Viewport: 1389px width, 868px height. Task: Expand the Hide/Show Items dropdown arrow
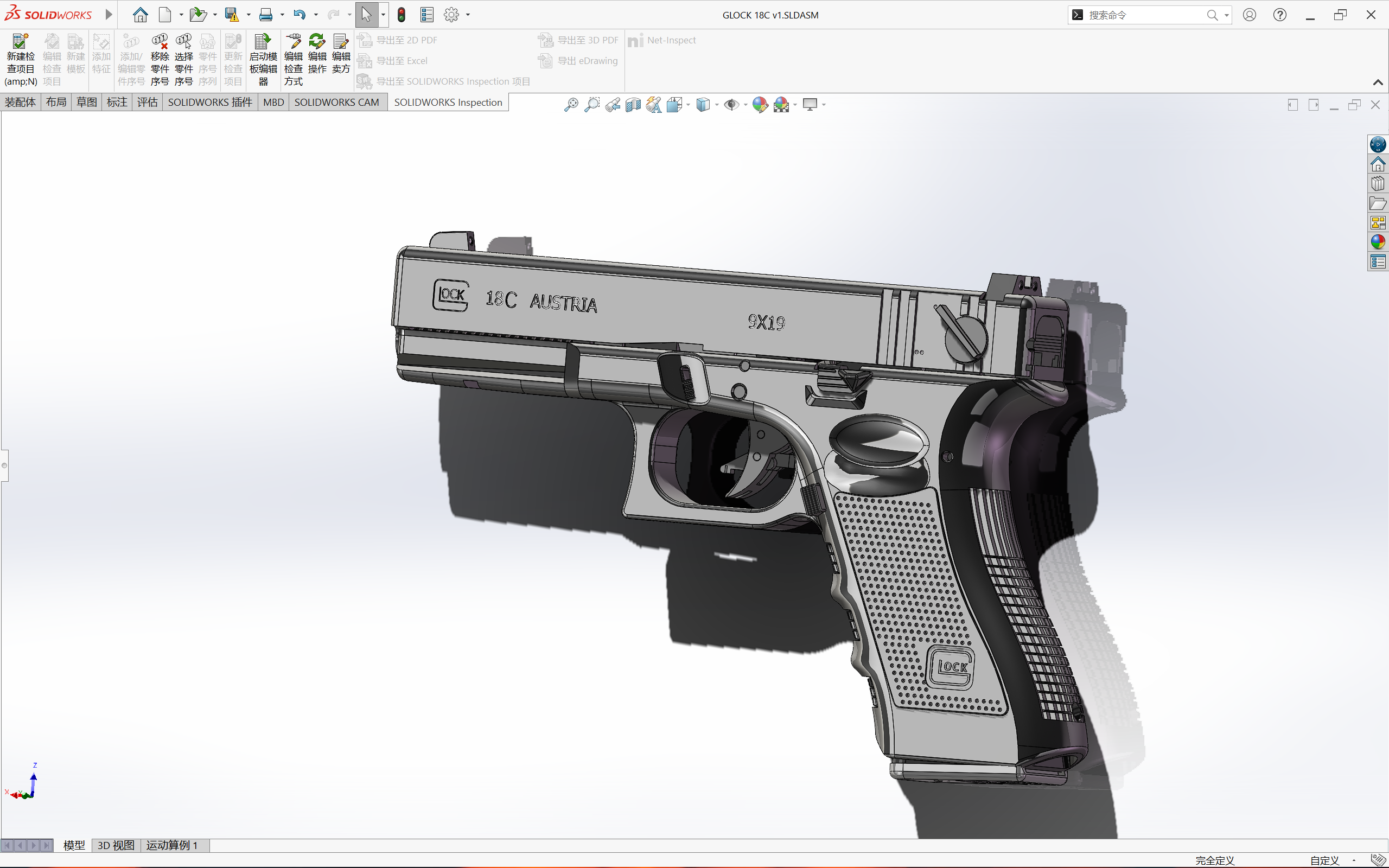[745, 105]
